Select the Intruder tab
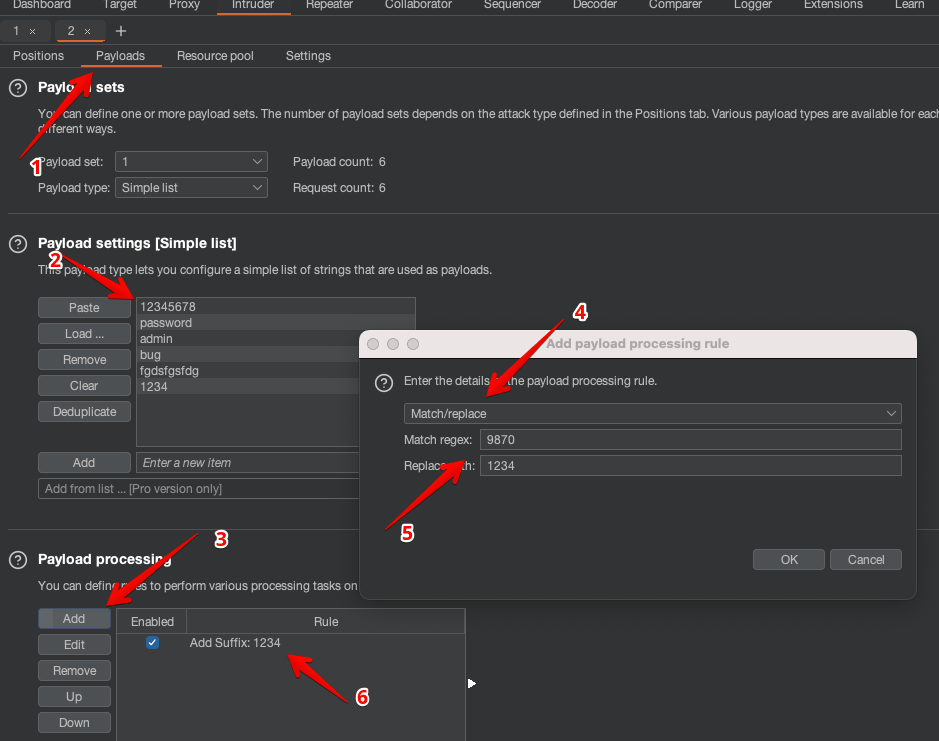This screenshot has height=741, width=939. click(253, 5)
